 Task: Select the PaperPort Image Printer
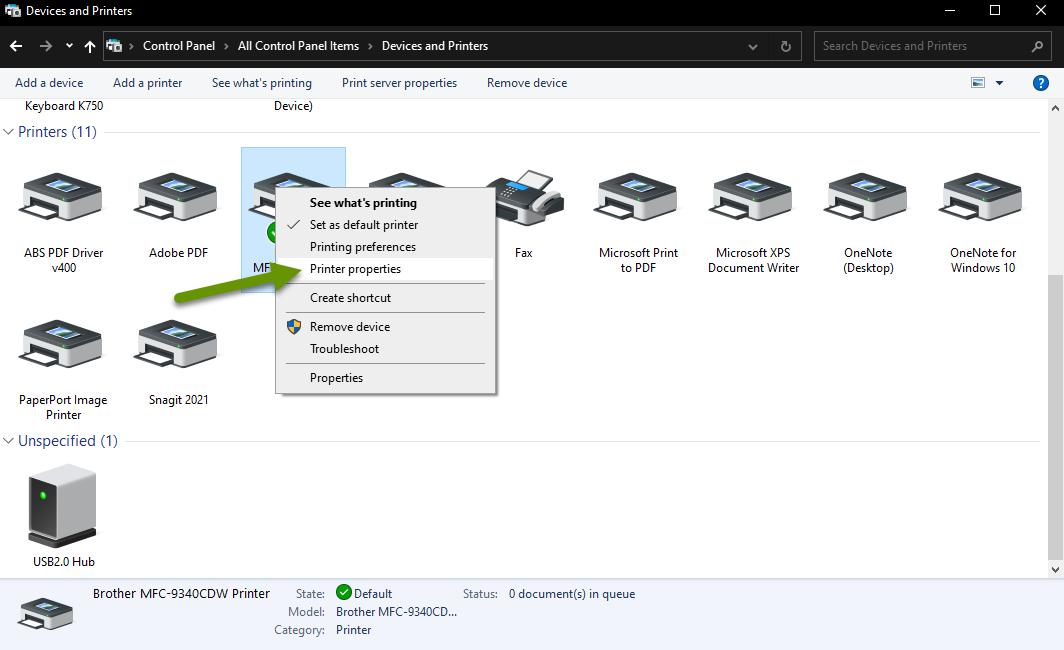pyautogui.click(x=60, y=345)
